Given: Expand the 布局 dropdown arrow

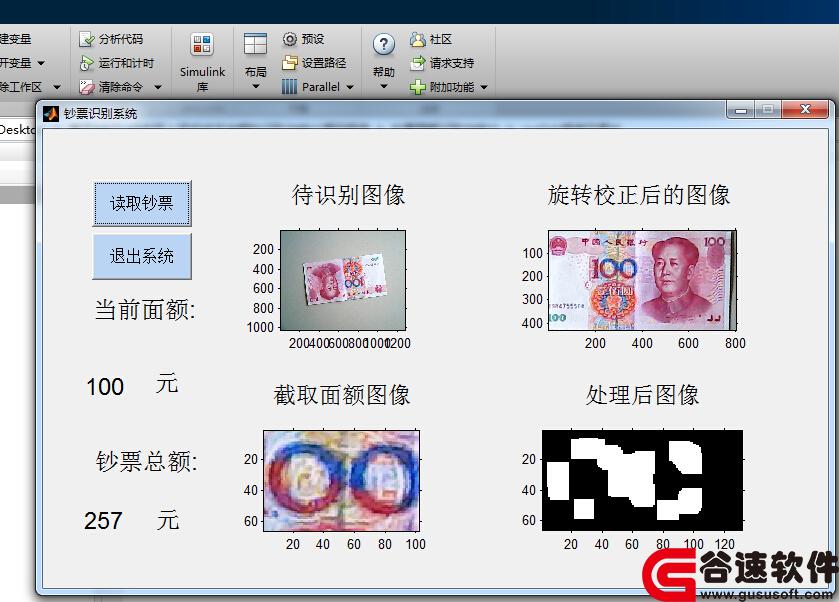Looking at the screenshot, I should pos(256,86).
